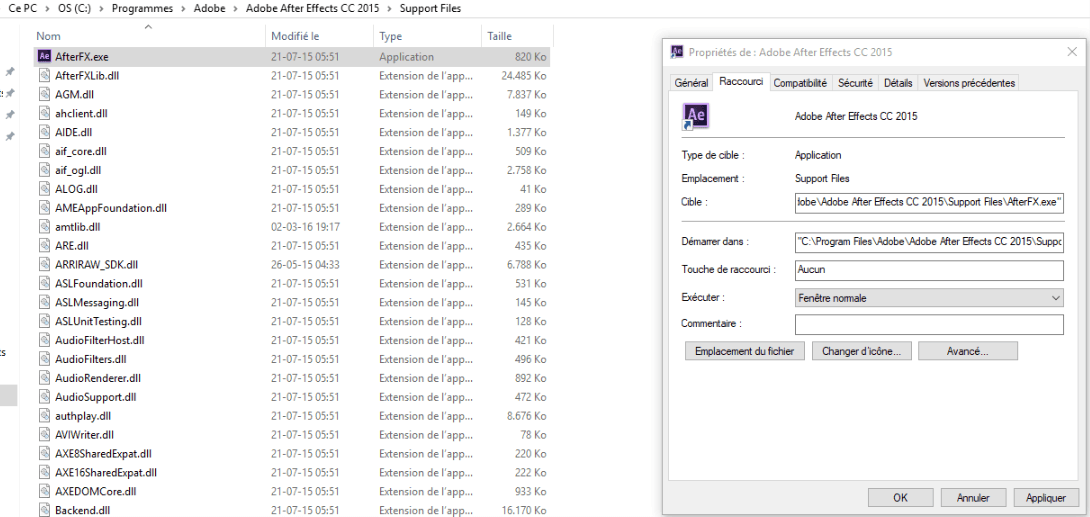This screenshot has width=1090, height=517.
Task: Click the aif_core.dll file icon
Action: click(44, 151)
